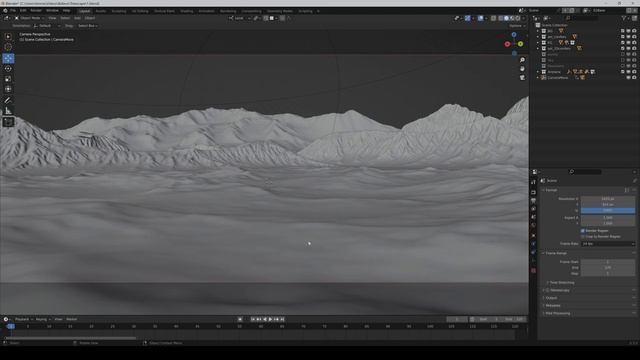The image size is (640, 360).
Task: Open the Object Mode dropdown
Action: point(29,18)
